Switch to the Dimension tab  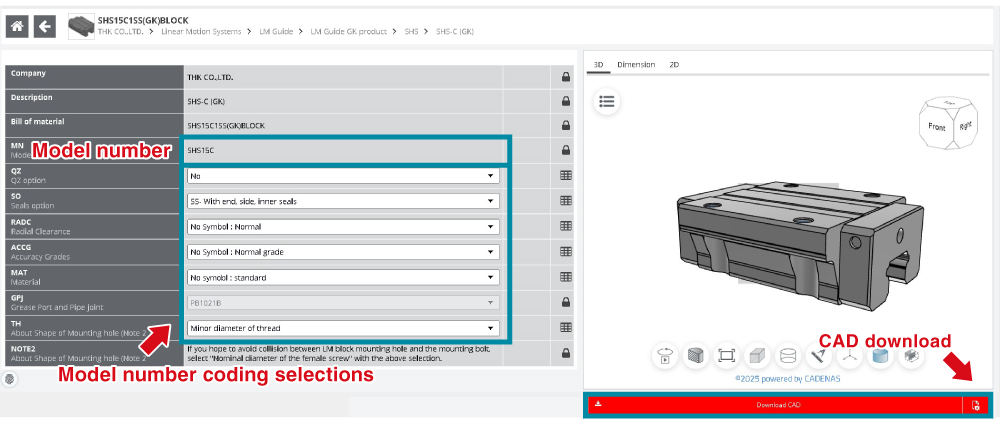(636, 64)
